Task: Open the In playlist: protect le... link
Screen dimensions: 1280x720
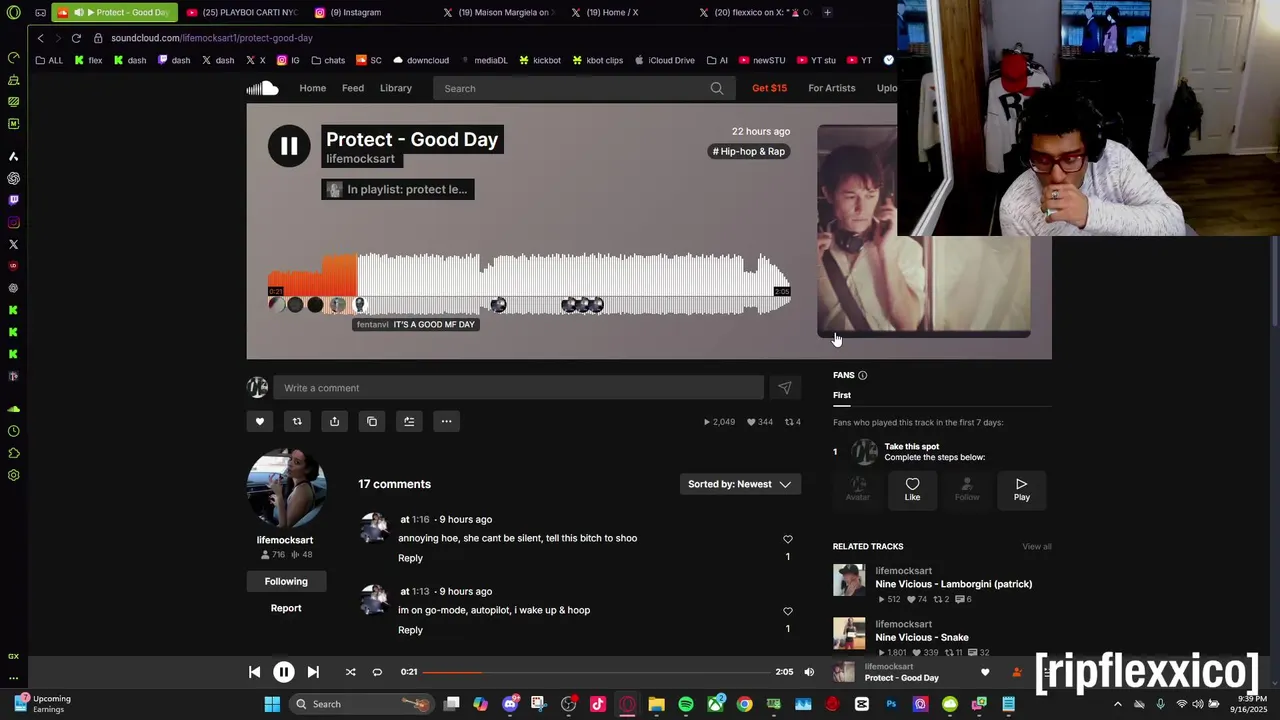Action: (x=398, y=189)
